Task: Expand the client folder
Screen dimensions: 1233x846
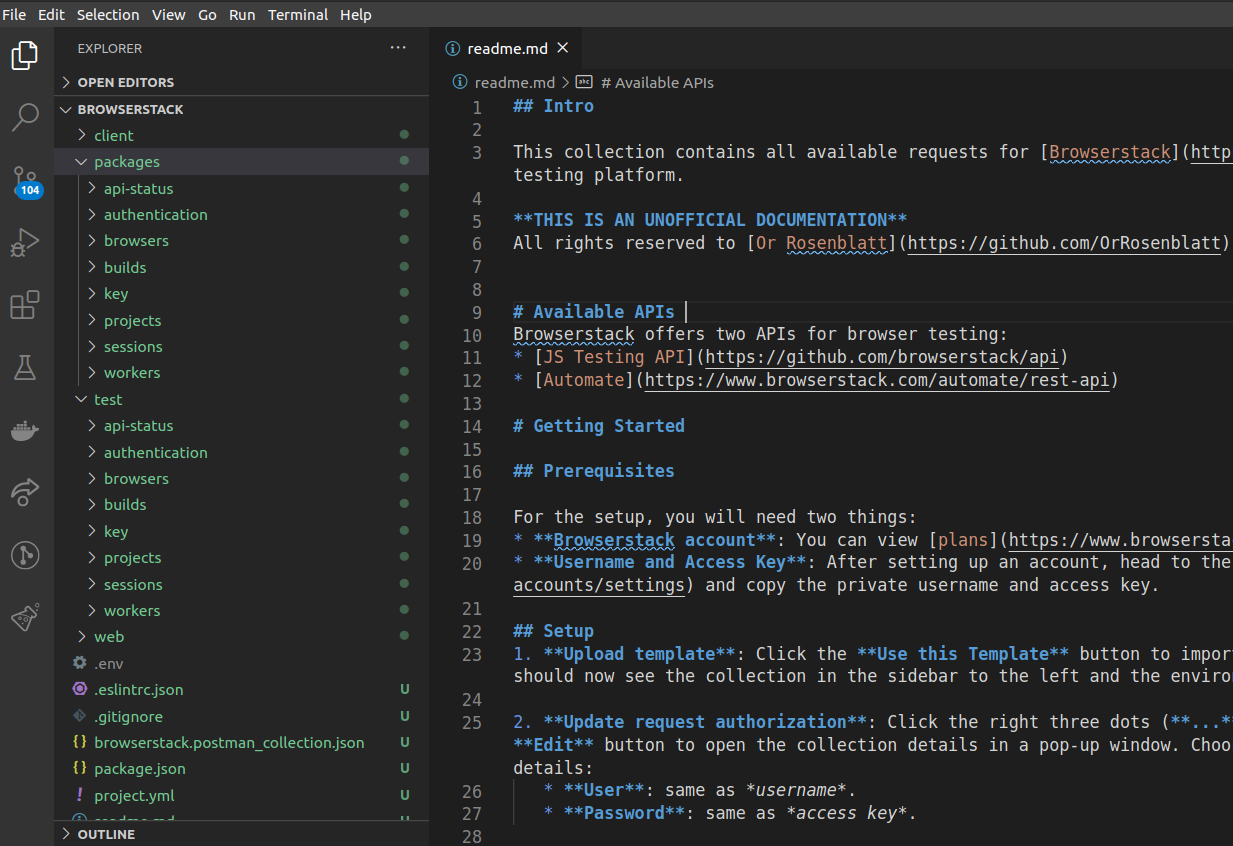Action: 113,135
